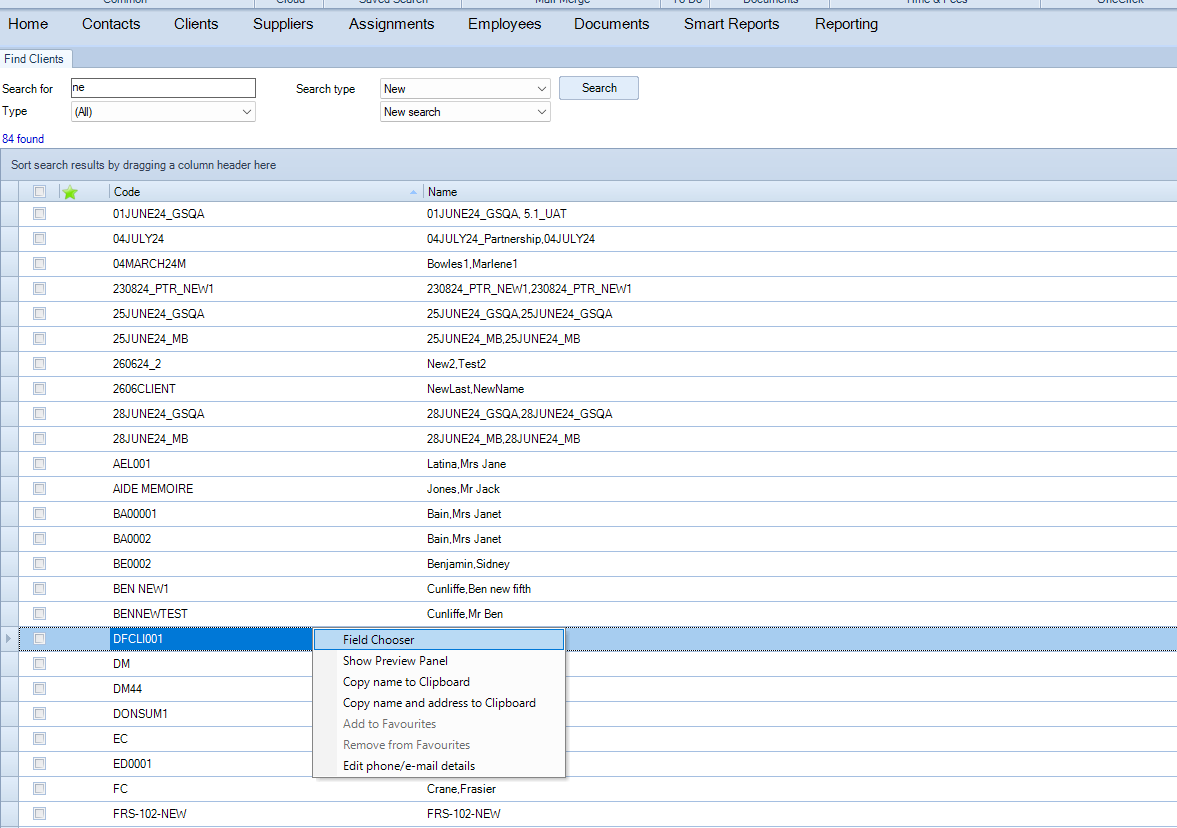The height and width of the screenshot is (828, 1177).
Task: Open the Type dropdown showing (All)
Action: tap(163, 112)
